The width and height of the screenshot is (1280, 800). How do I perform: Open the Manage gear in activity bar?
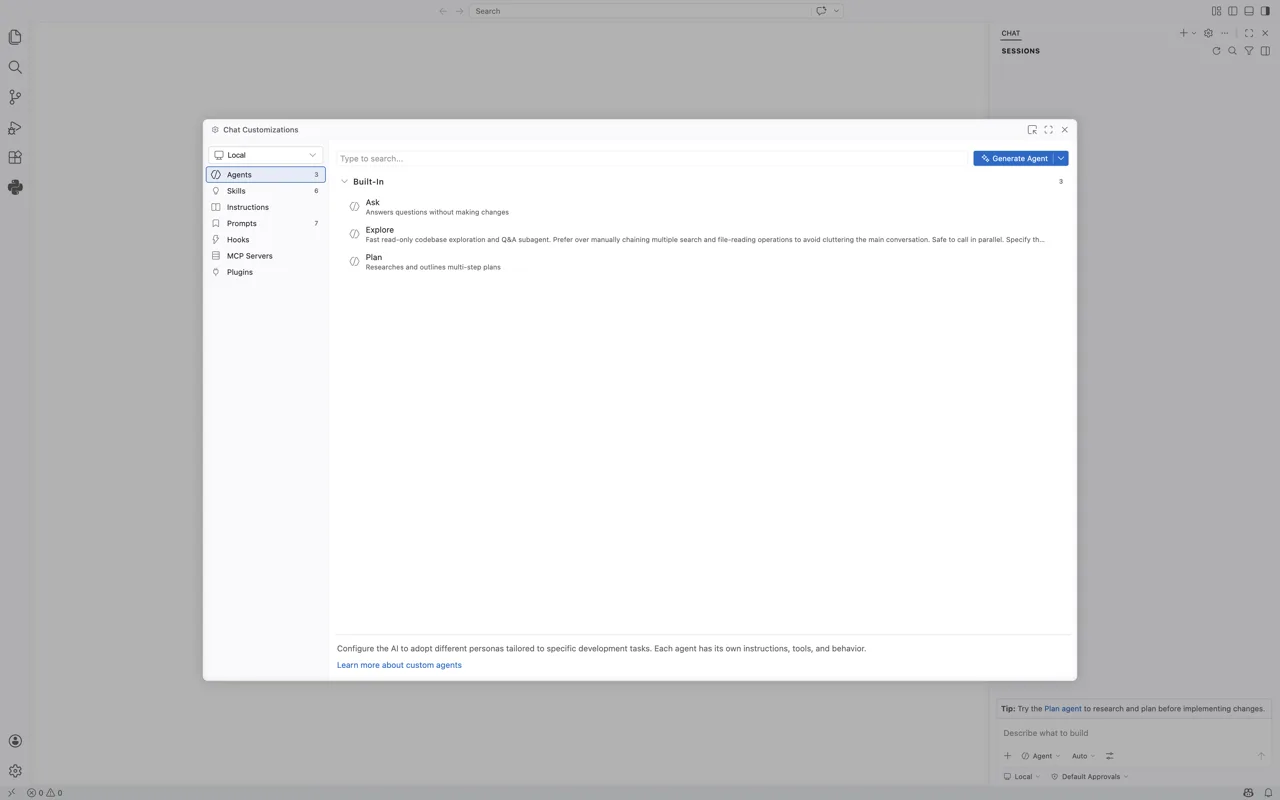point(15,771)
